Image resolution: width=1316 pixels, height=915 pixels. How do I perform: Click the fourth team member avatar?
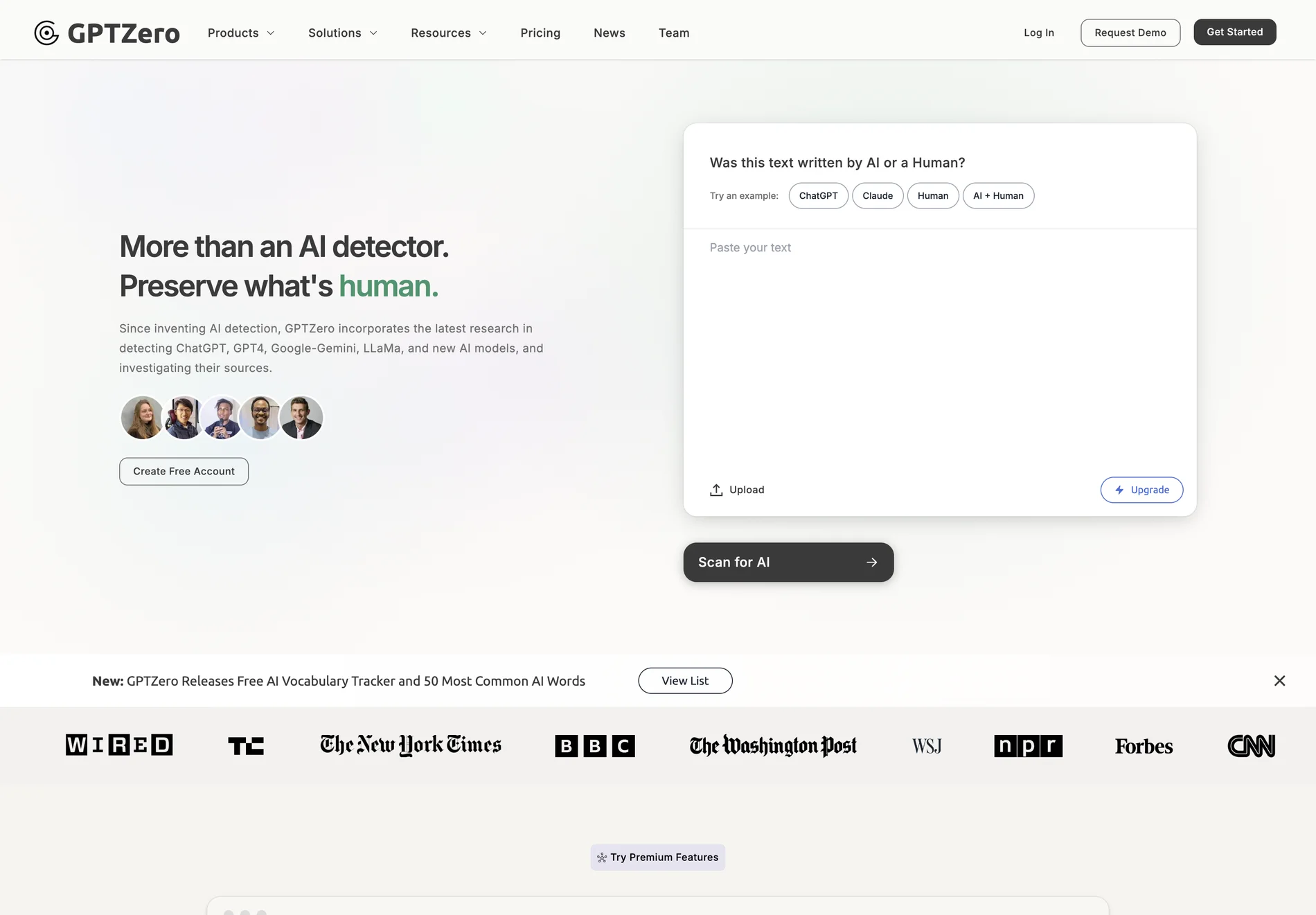[260, 417]
